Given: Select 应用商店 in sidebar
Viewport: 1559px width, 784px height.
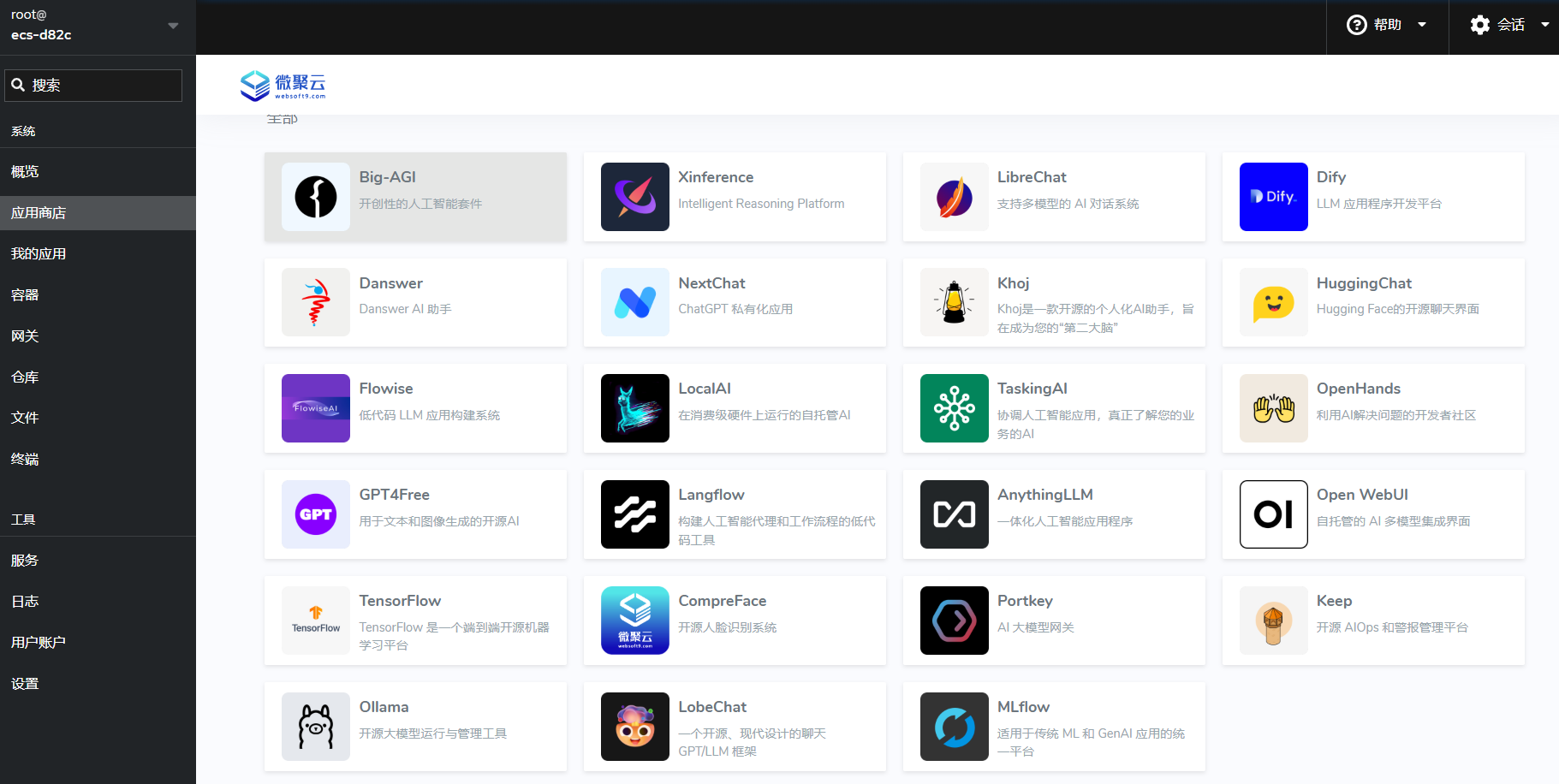Looking at the screenshot, I should [98, 212].
